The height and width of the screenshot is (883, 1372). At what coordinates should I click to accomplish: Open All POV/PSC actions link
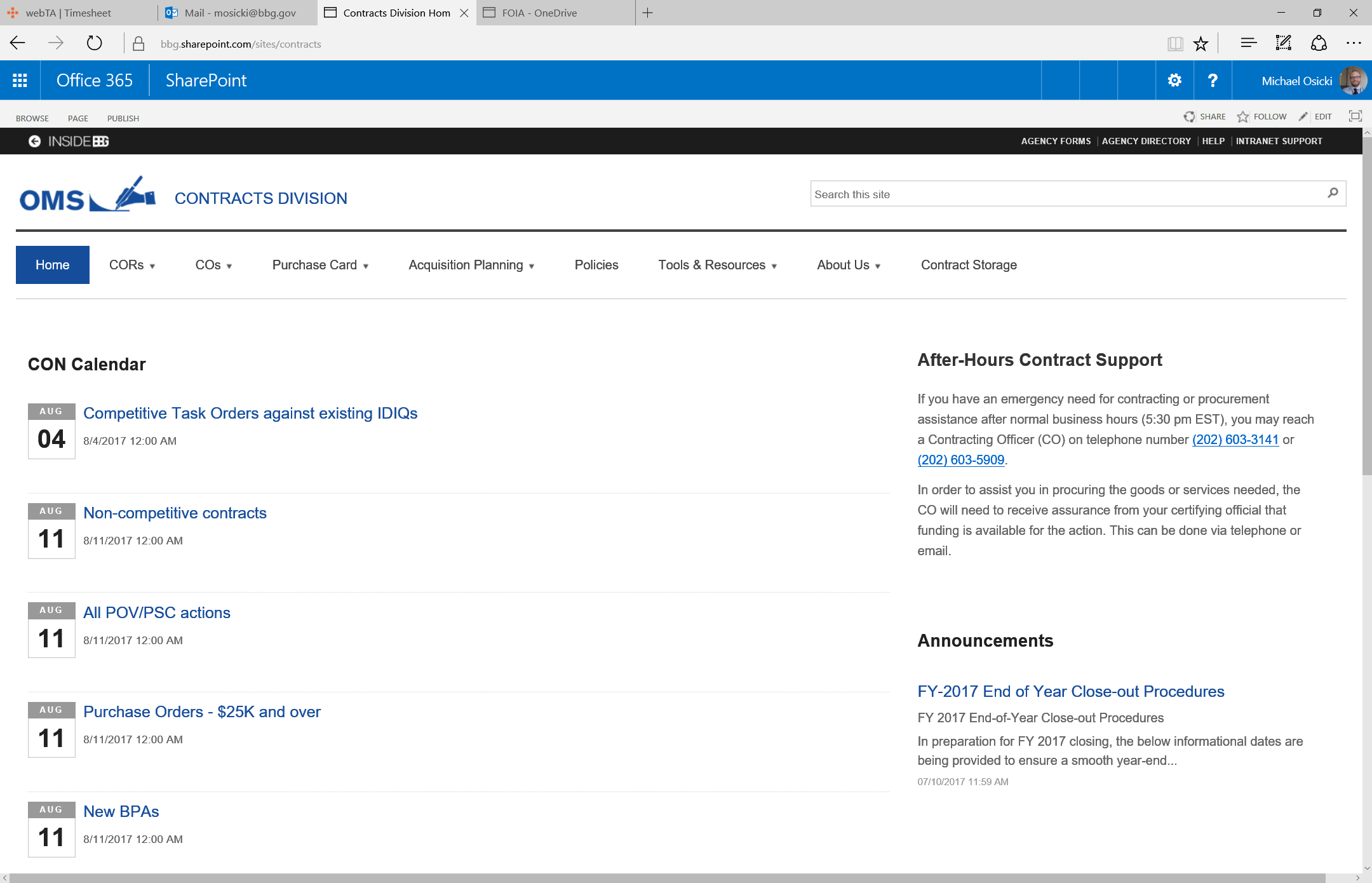[157, 613]
